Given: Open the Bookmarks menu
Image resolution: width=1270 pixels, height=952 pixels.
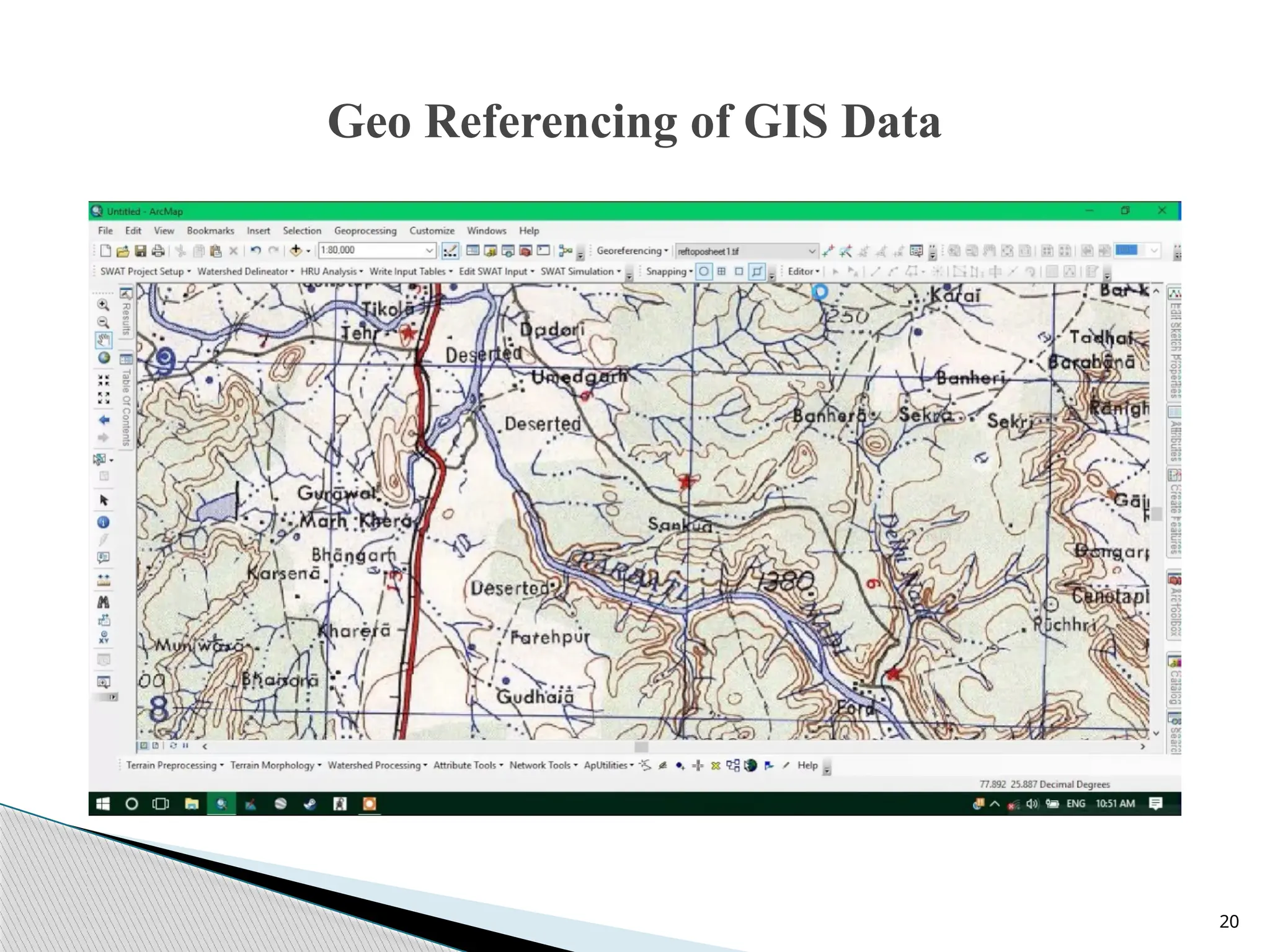Looking at the screenshot, I should 210,231.
